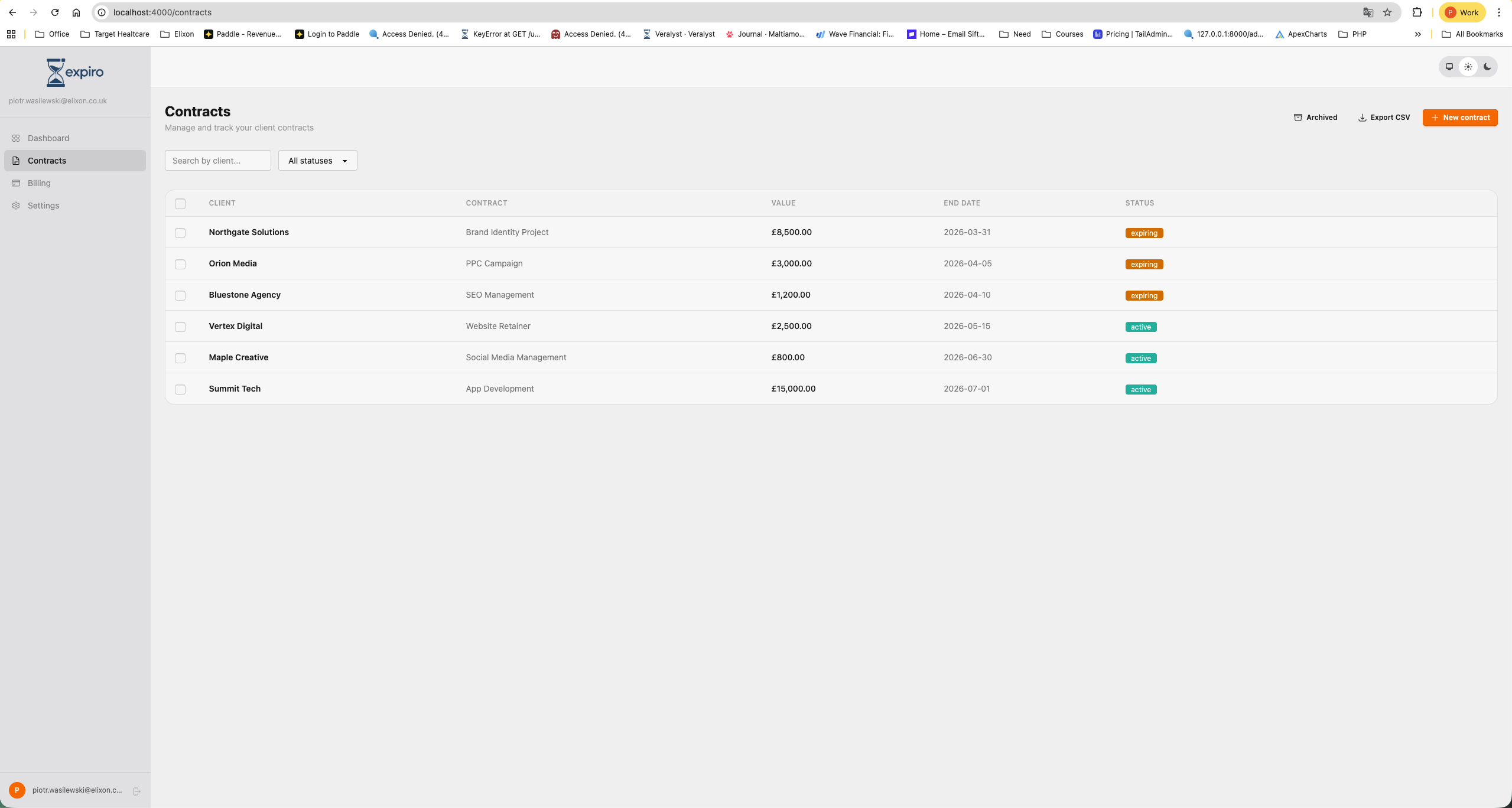Viewport: 1512px width, 808px height.
Task: Open browser extensions puzzle icon
Action: (1417, 12)
